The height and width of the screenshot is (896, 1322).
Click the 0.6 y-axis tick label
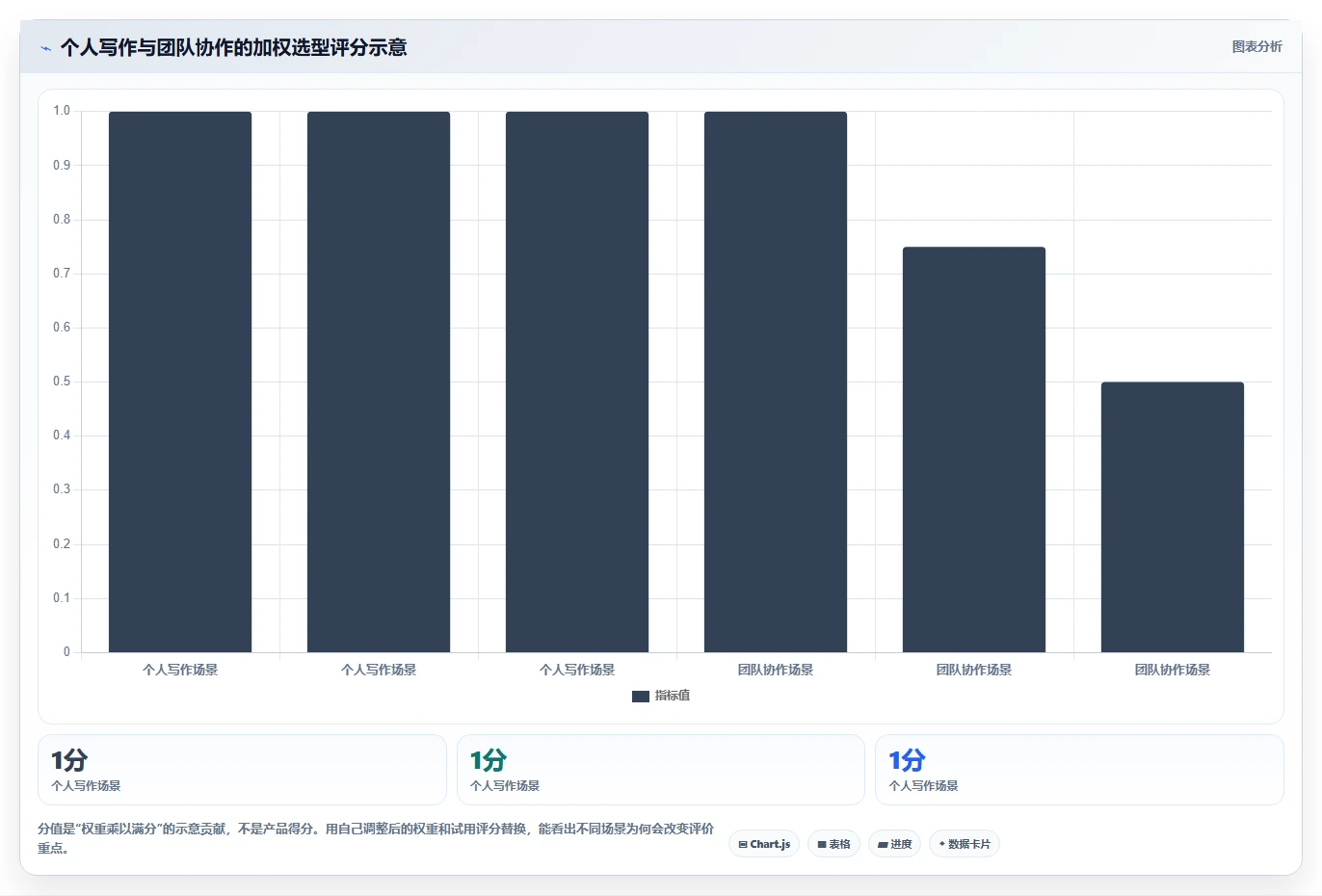click(x=62, y=328)
